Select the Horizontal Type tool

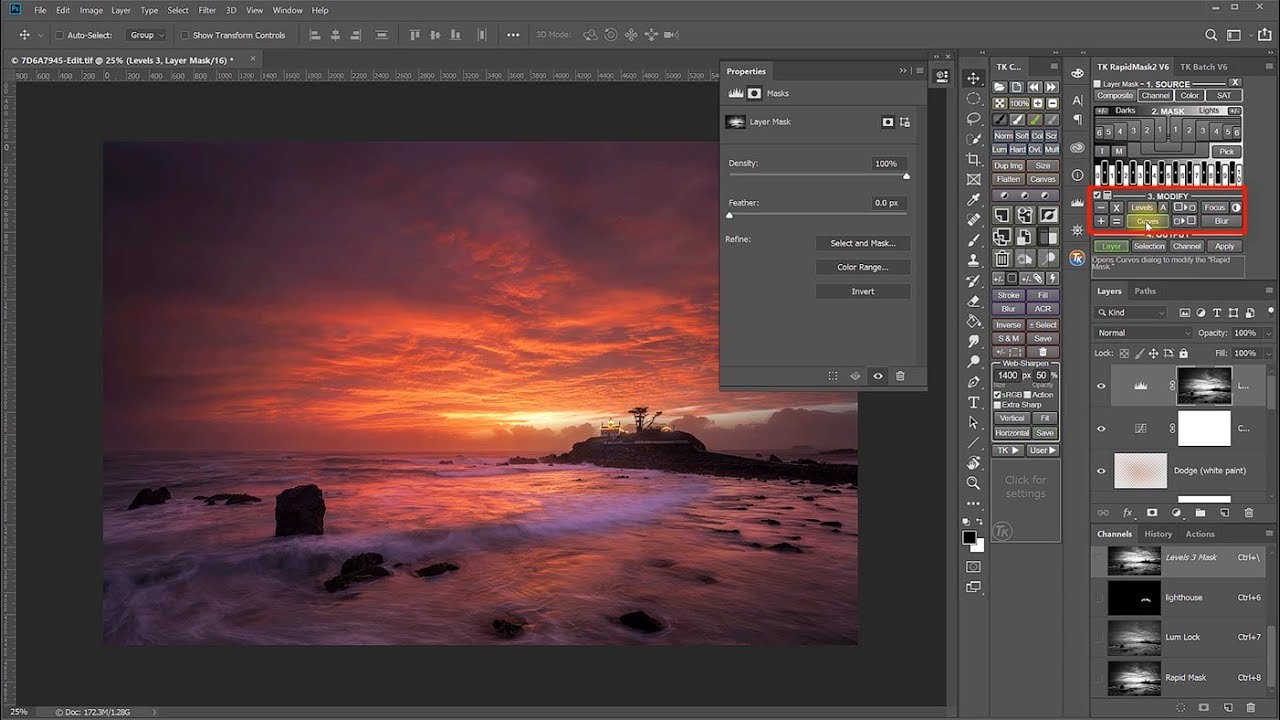[973, 402]
